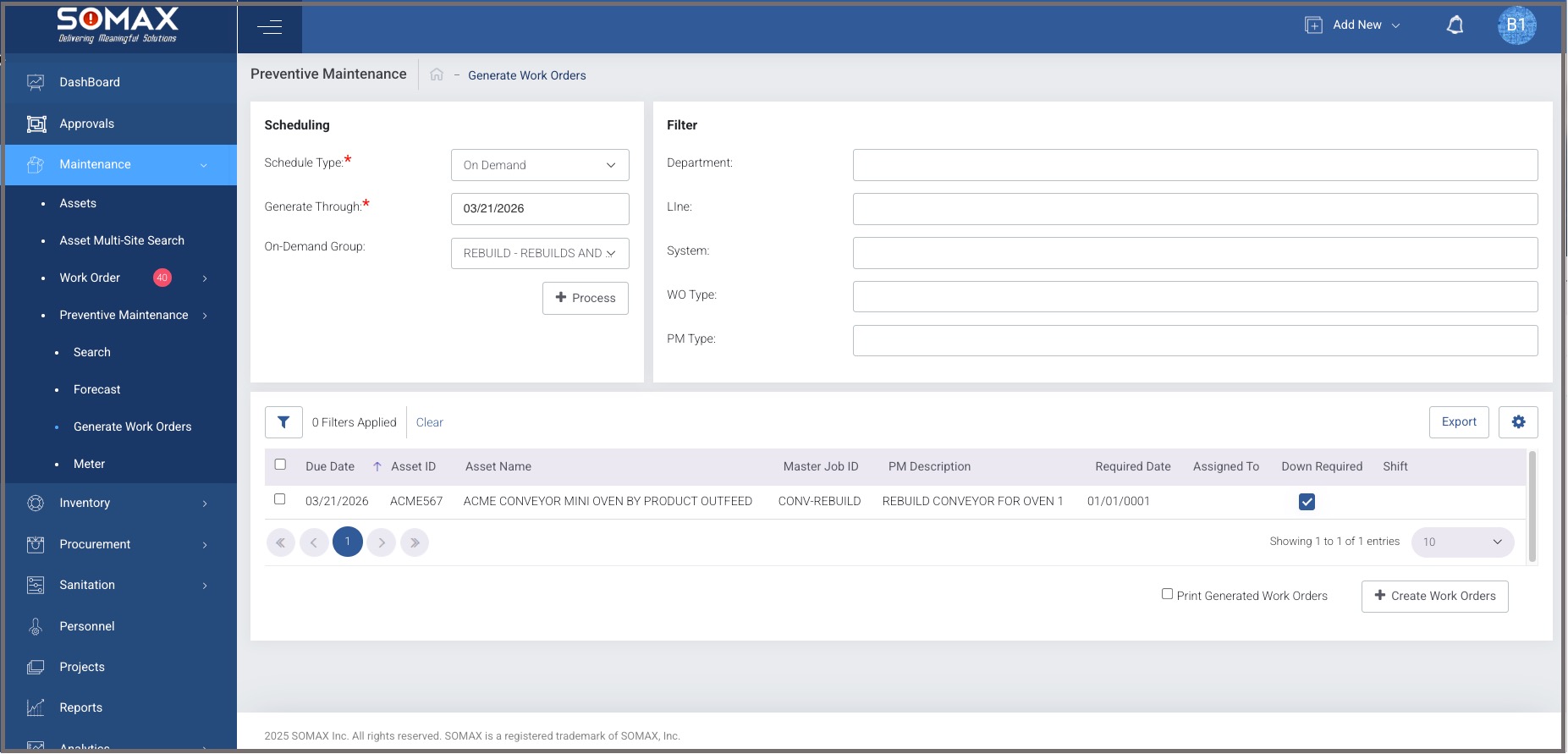Check the ACME567 row checkbox

280,499
